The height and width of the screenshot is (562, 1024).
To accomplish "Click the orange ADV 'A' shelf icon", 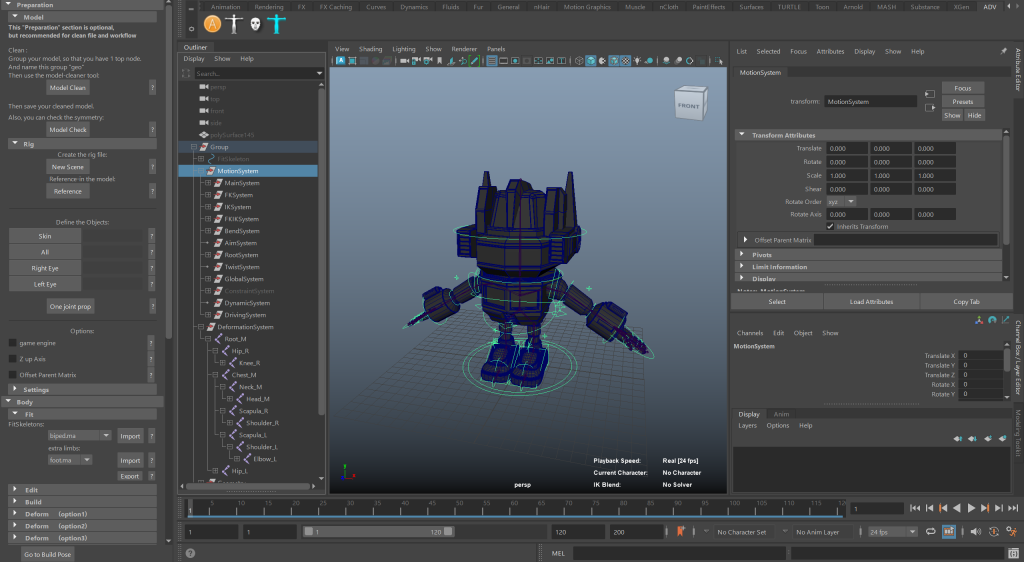I will coord(212,24).
